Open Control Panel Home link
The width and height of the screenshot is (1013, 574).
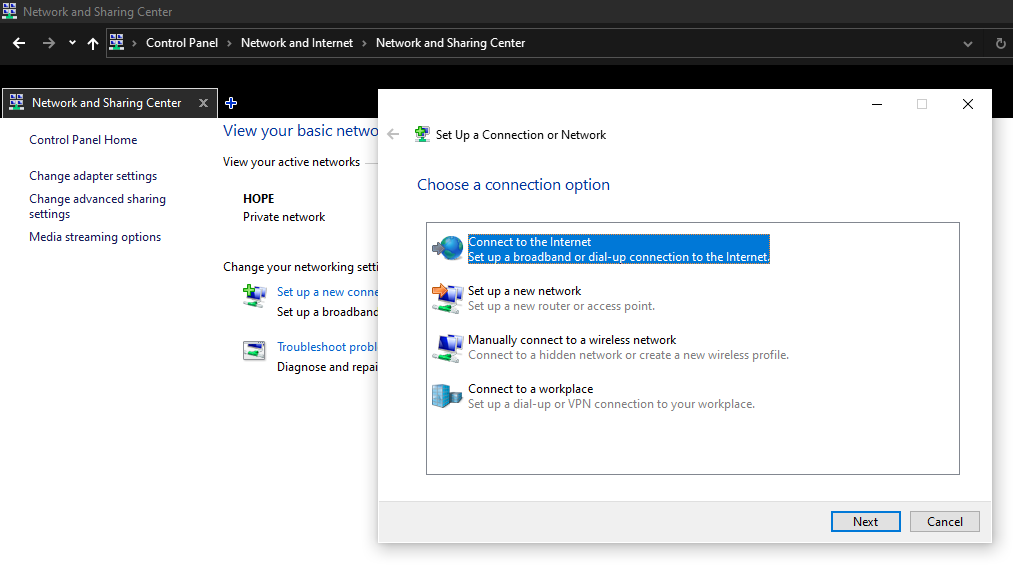[83, 140]
